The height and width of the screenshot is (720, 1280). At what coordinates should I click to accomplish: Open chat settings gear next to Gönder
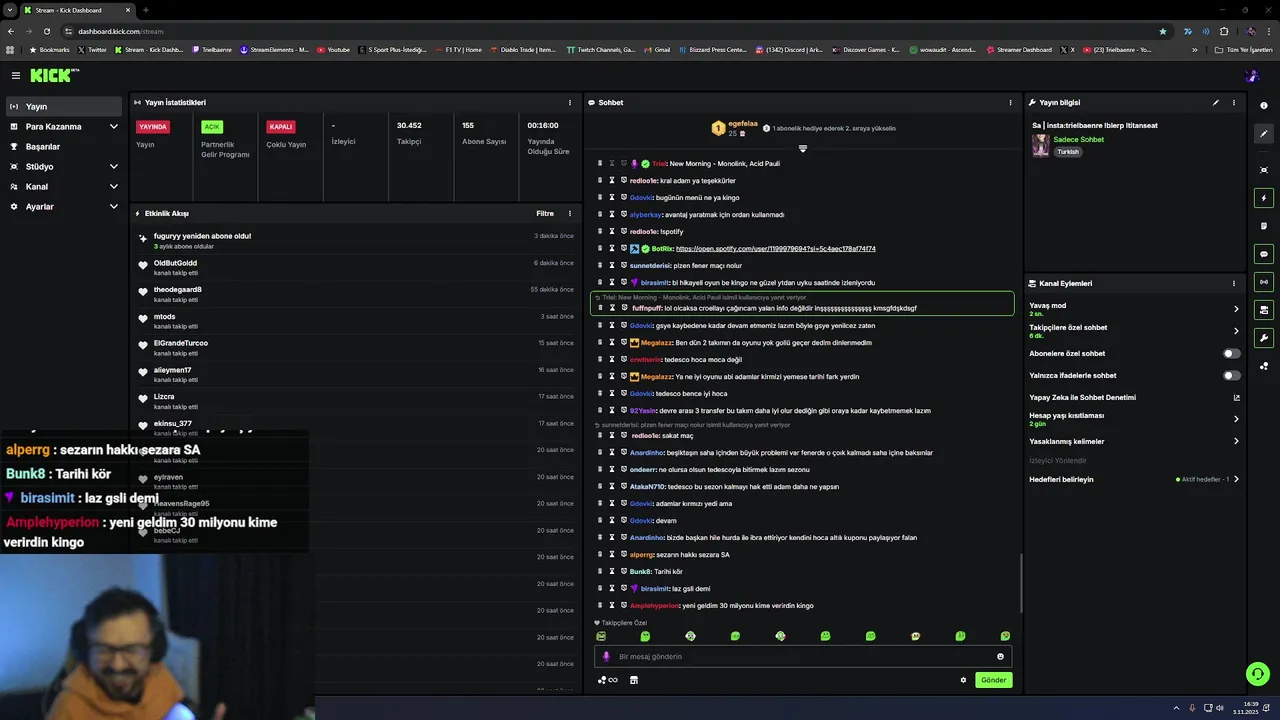coord(963,680)
